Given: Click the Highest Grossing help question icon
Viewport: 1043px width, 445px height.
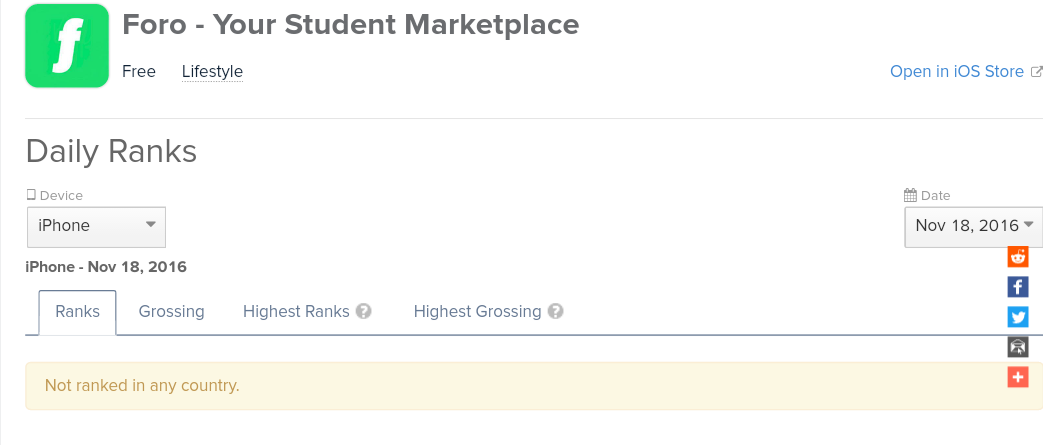Looking at the screenshot, I should coord(556,311).
